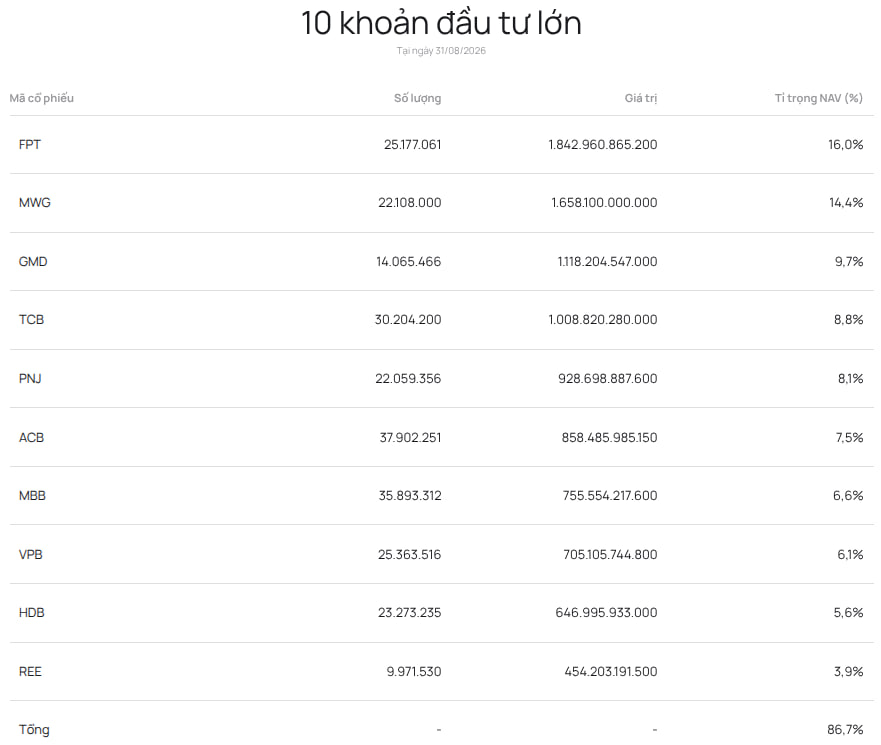Click the 'Tỉ trọng NAV (%)' column header
Image resolution: width=881 pixels, height=745 pixels.
[819, 98]
